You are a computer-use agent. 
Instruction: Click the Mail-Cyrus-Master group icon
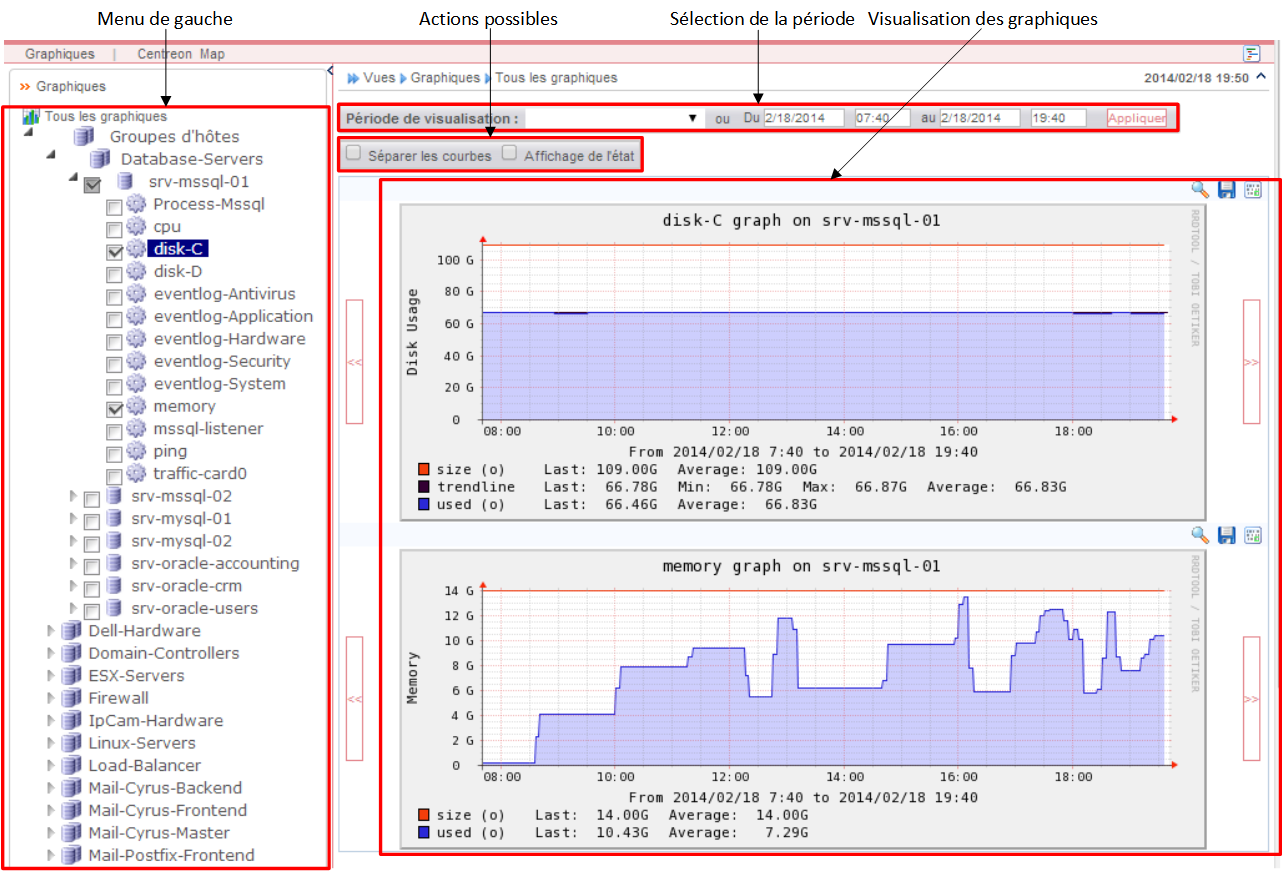(x=71, y=833)
